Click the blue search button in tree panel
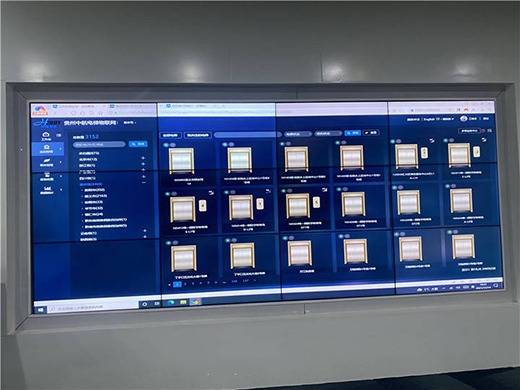520x390 pixels. (x=138, y=144)
